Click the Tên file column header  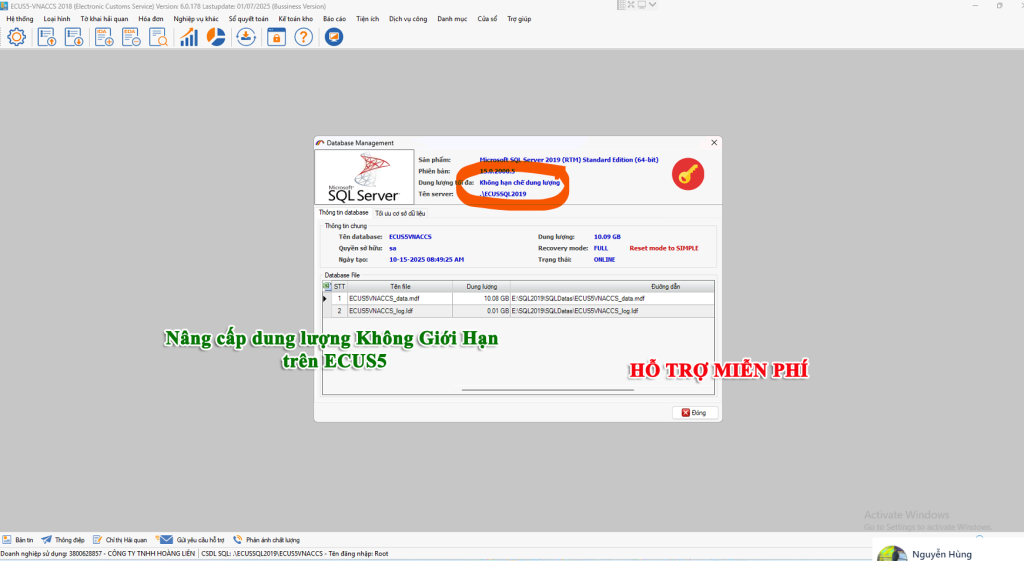[x=400, y=286]
